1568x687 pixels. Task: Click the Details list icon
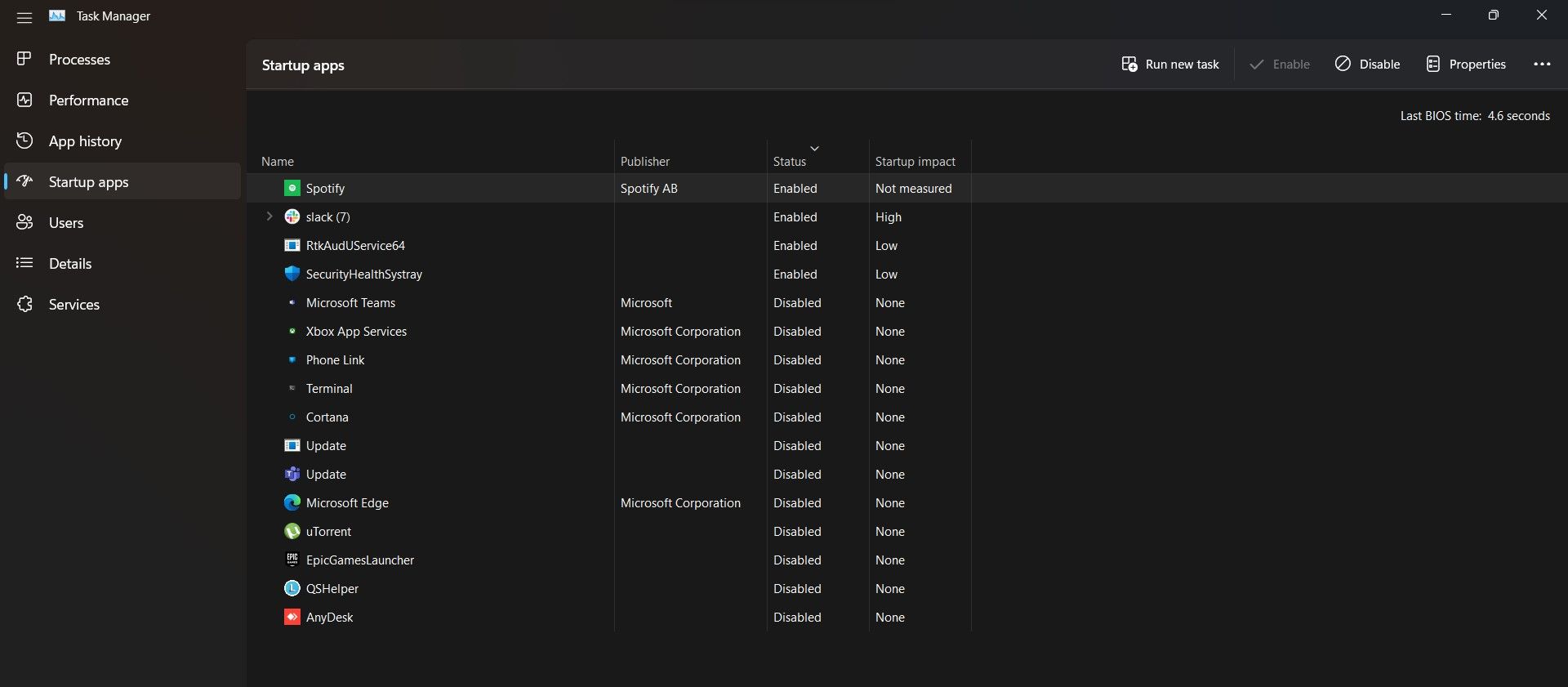click(24, 263)
